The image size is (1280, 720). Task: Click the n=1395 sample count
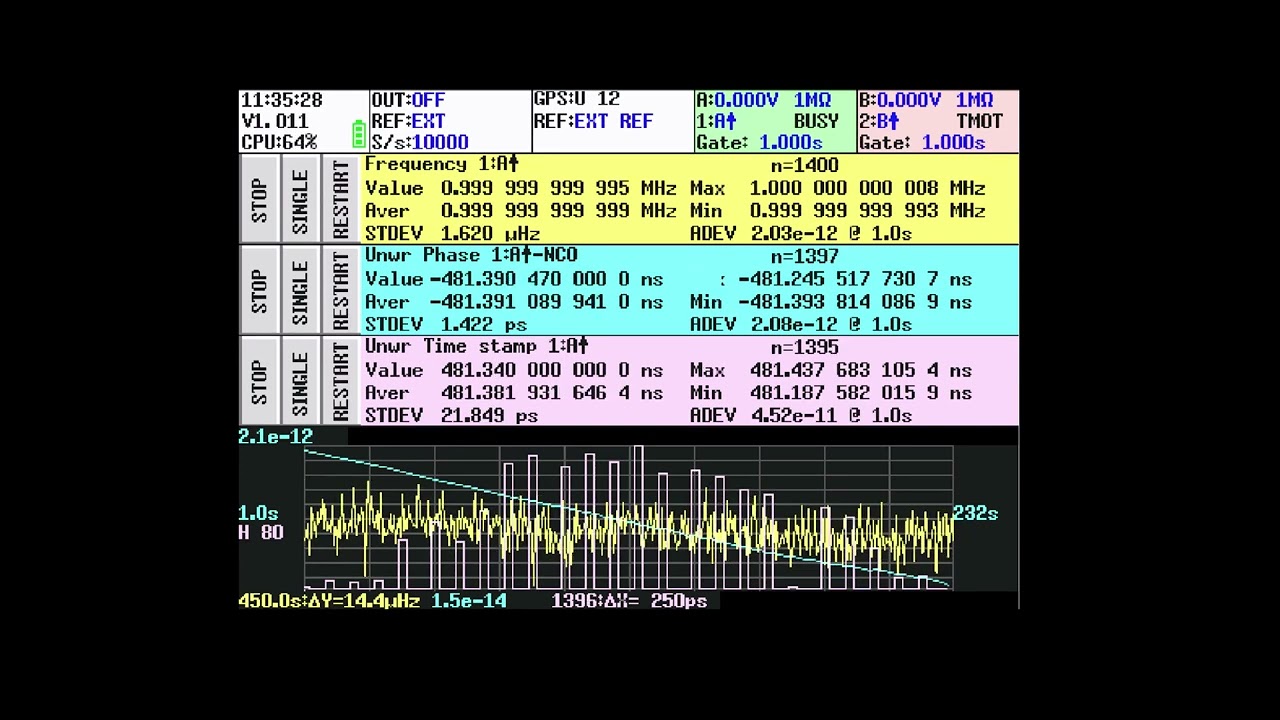click(804, 347)
